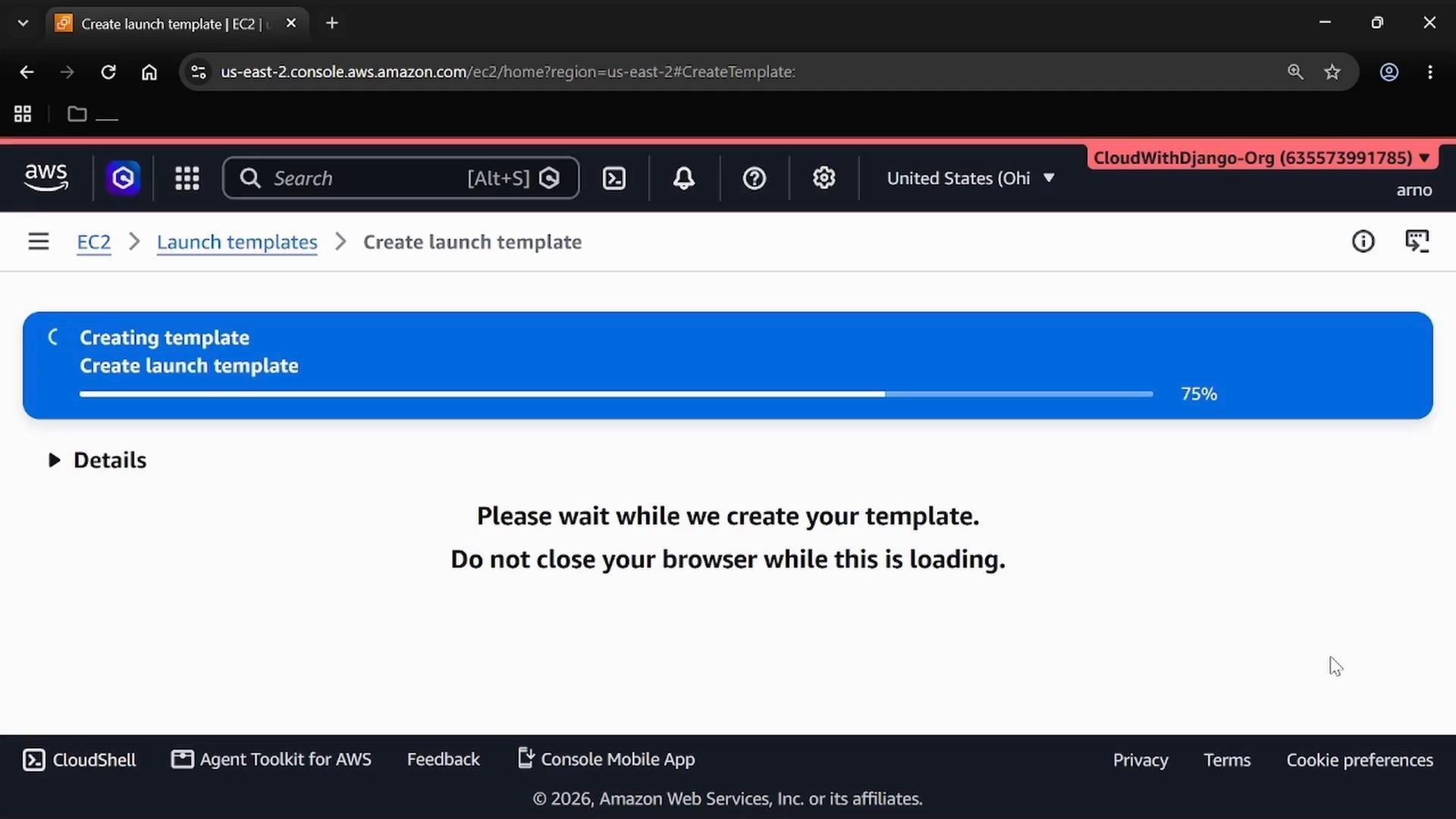
Task: Expand the Details section
Action: tap(98, 460)
